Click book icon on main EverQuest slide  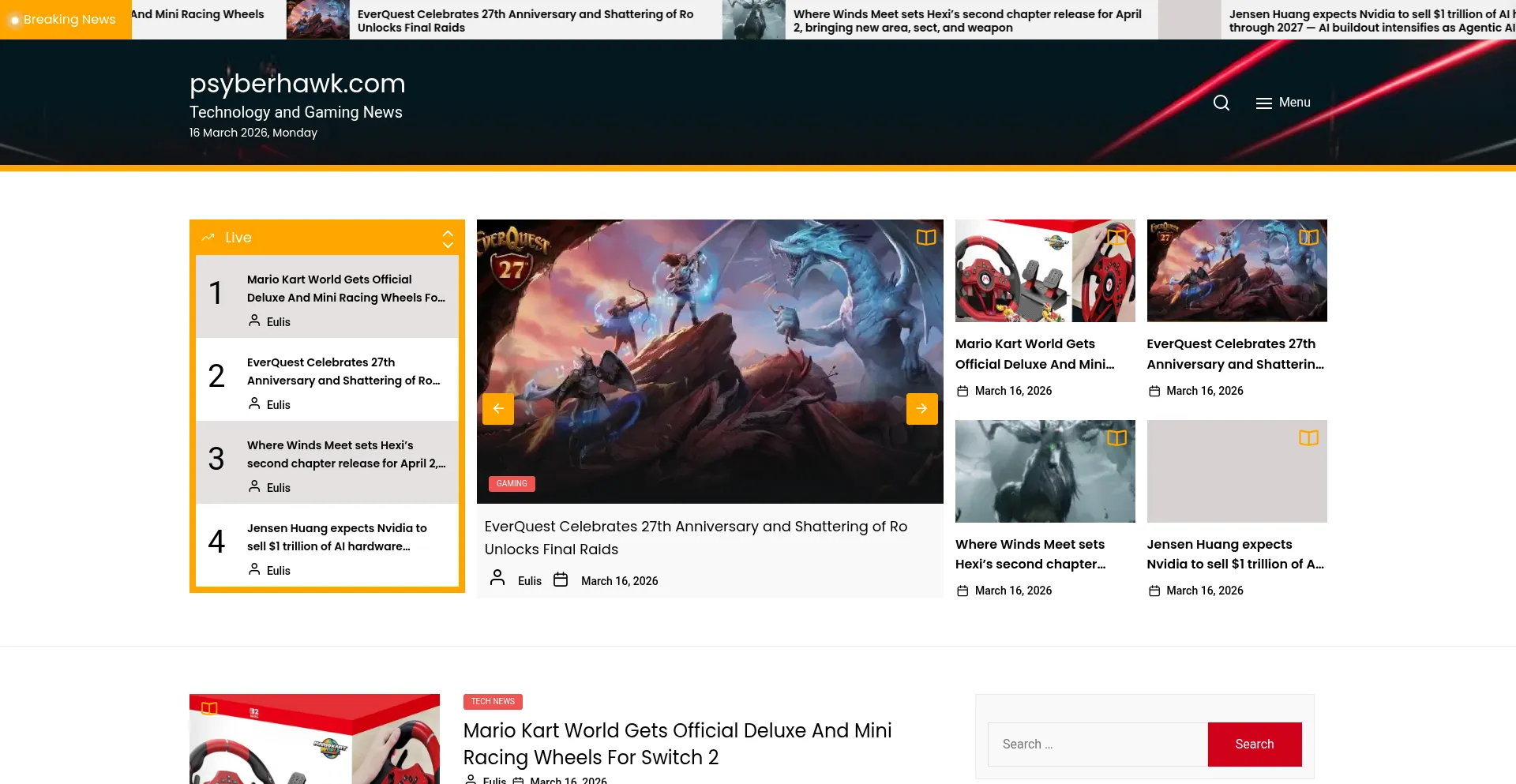925,238
